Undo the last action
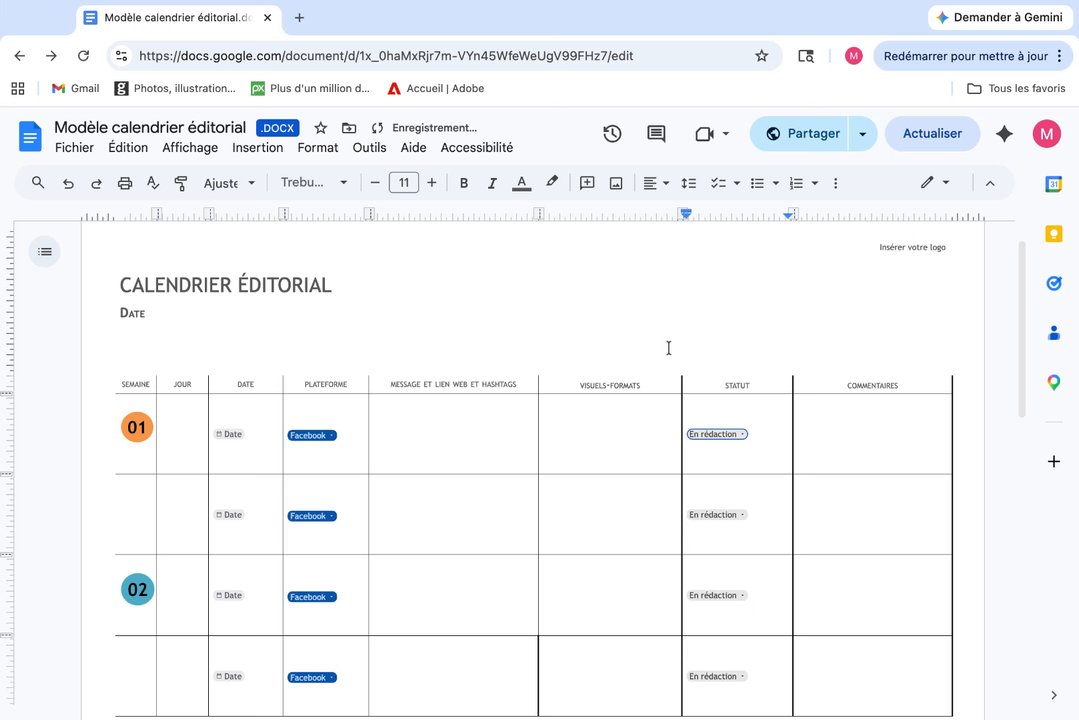Viewport: 1079px width, 720px height. tap(67, 183)
